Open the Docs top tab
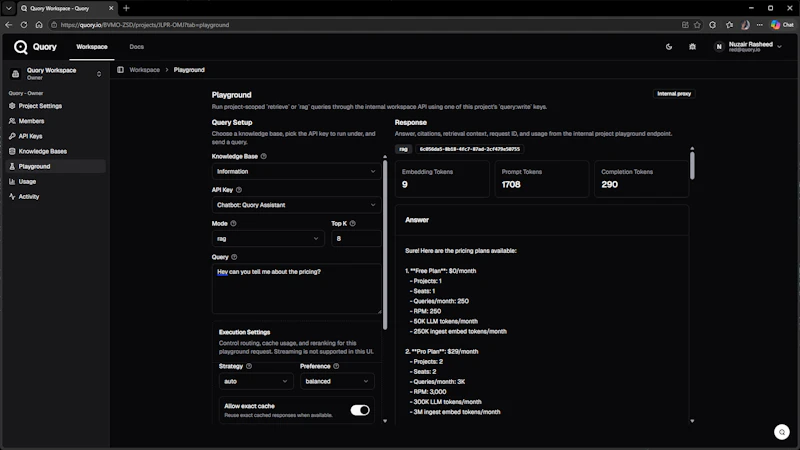 137,47
